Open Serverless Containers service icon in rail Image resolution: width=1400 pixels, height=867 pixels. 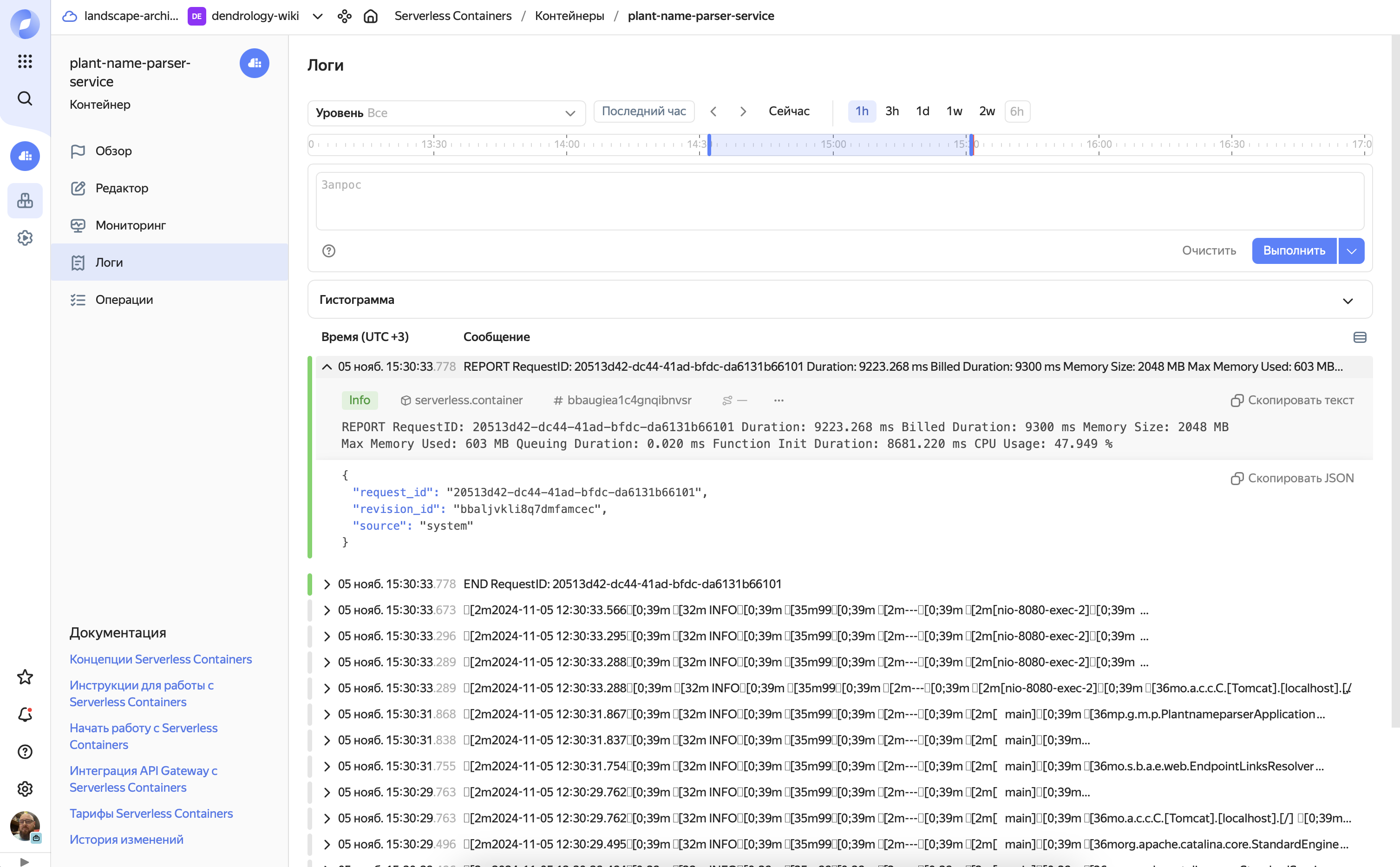(x=25, y=156)
